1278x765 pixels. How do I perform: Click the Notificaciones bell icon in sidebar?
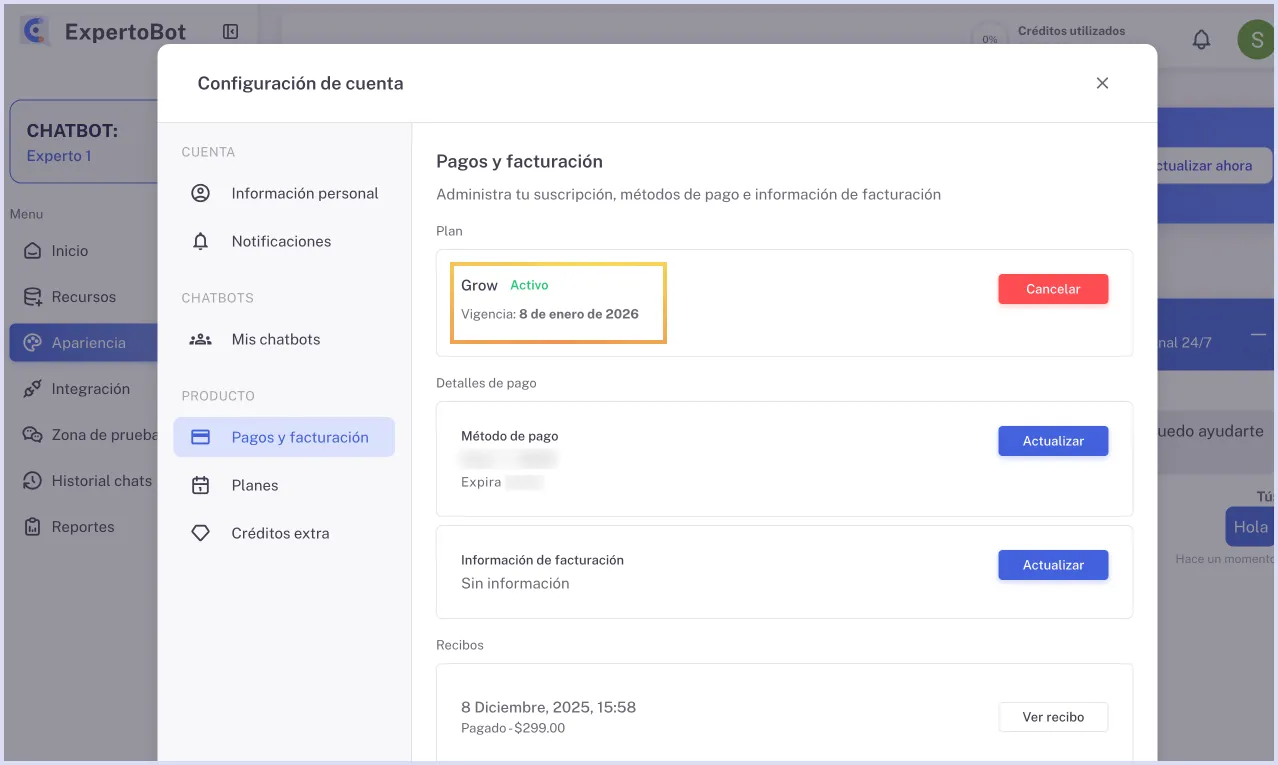[x=200, y=241]
